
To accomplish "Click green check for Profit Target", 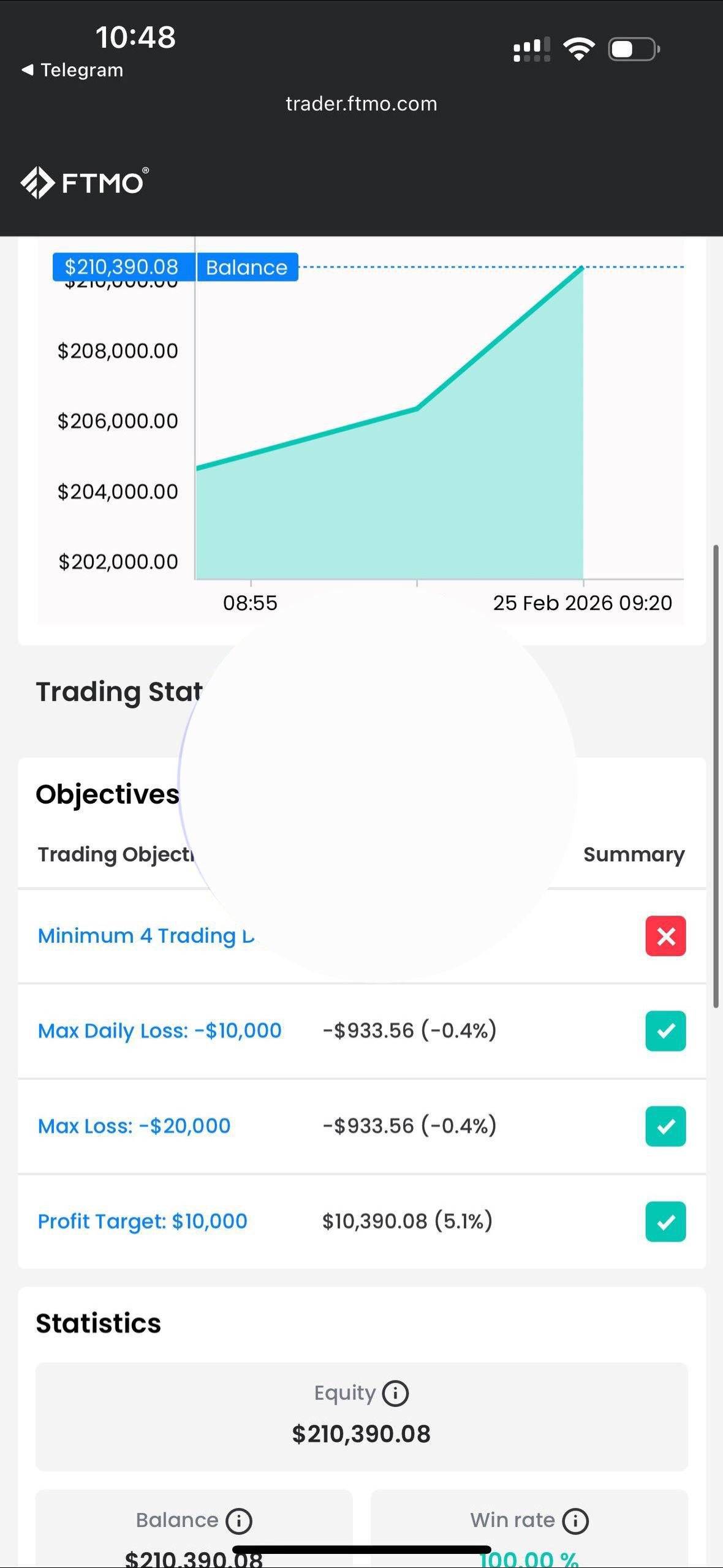I will click(x=665, y=1221).
